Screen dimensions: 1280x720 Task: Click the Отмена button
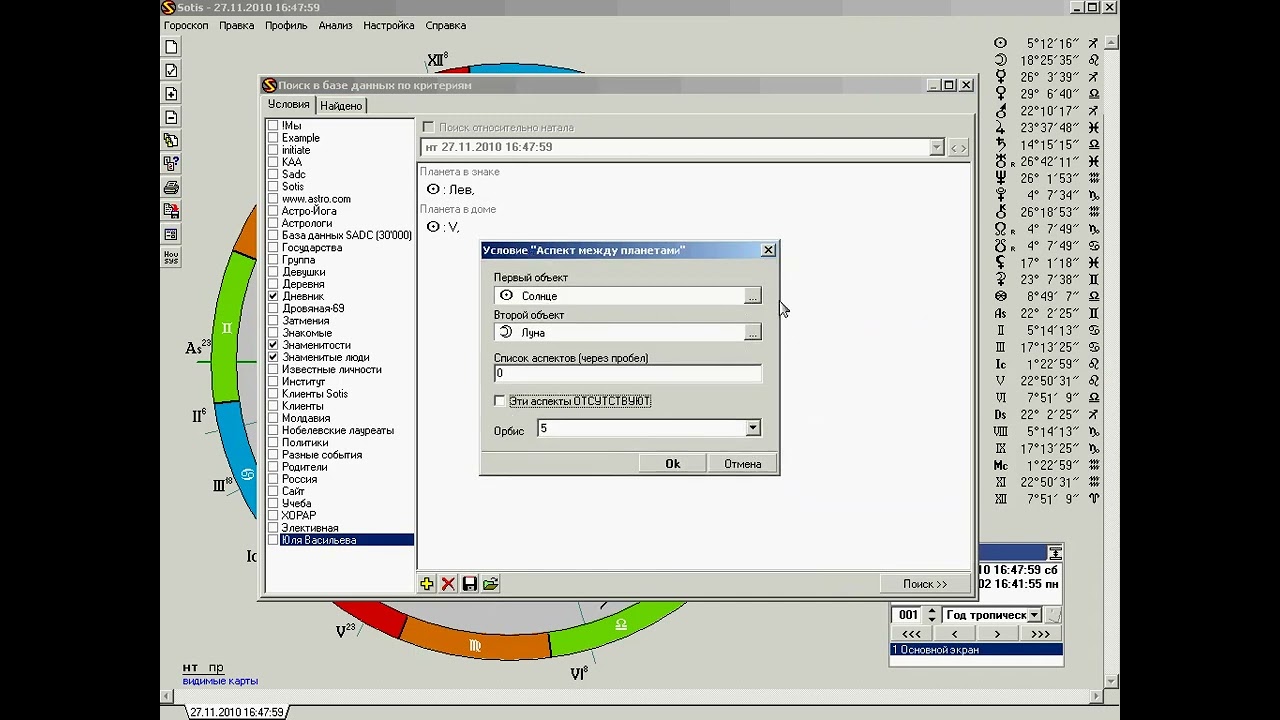point(743,464)
